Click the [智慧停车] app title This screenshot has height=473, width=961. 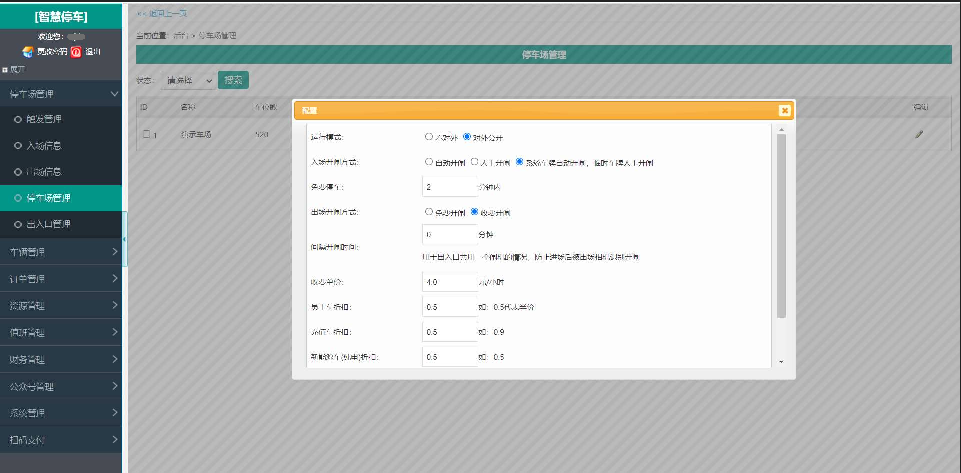[61, 17]
